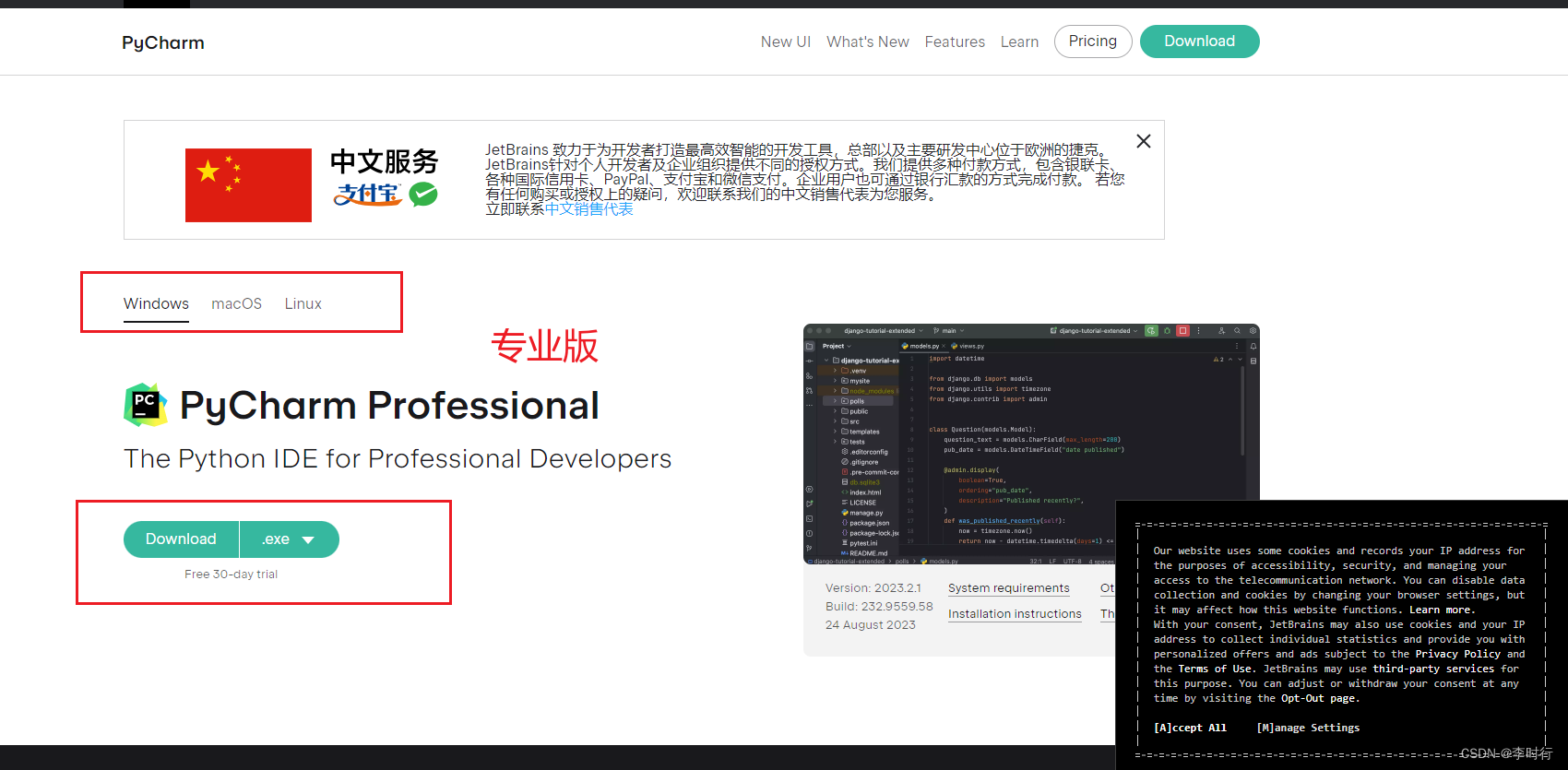Click Learn more in the cookie notice
Image resolution: width=1568 pixels, height=770 pixels.
[x=1442, y=610]
